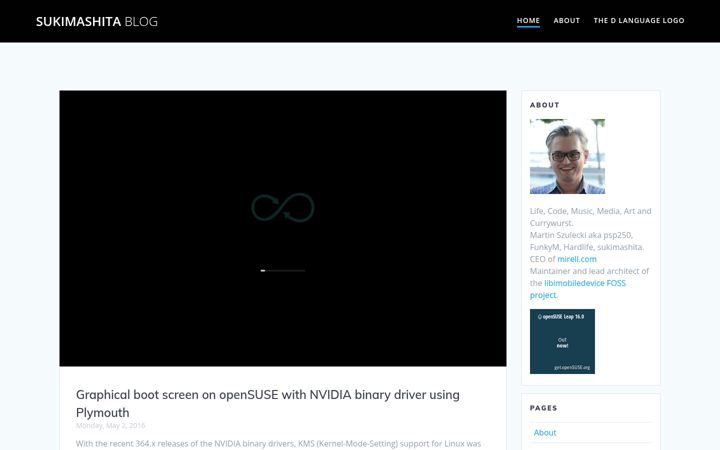Click the author profile photo
720x450 pixels.
[x=567, y=156]
